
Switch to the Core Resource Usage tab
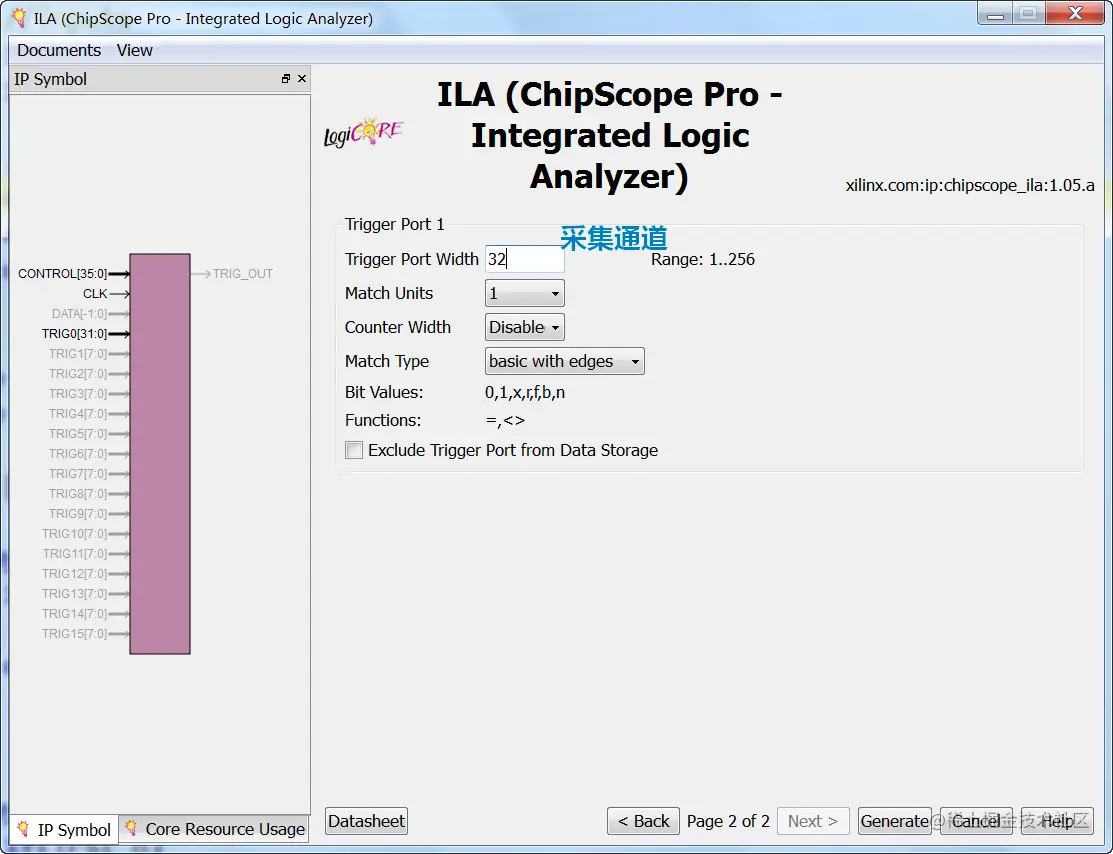tap(214, 829)
